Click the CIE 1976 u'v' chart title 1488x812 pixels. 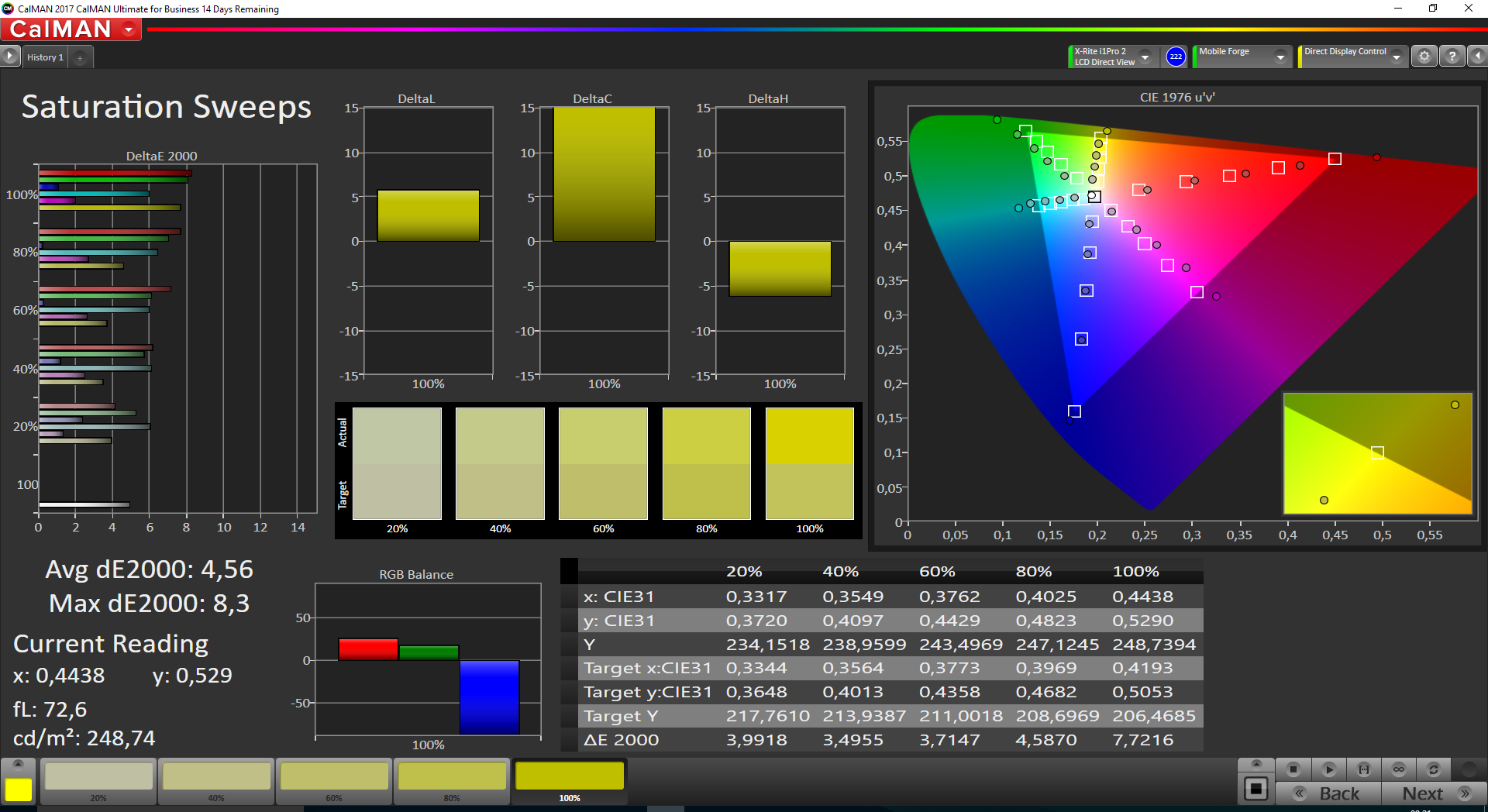tap(1177, 97)
